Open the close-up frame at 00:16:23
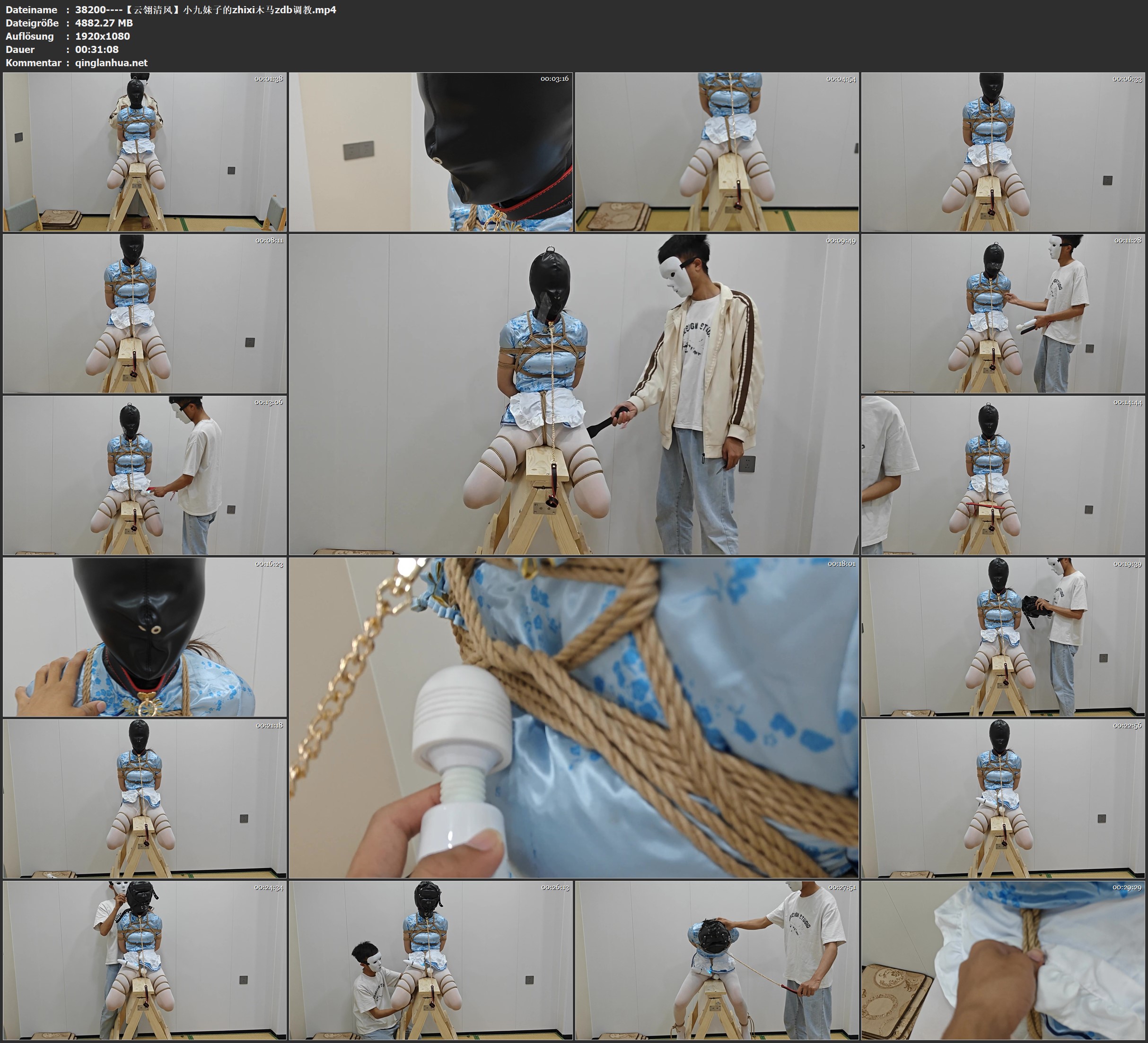The height and width of the screenshot is (1043, 1148). click(145, 636)
